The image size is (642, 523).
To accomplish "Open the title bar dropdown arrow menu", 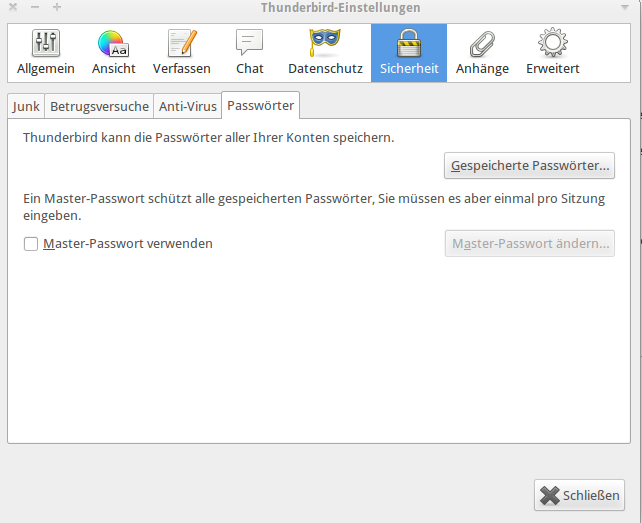I will click(625, 7).
